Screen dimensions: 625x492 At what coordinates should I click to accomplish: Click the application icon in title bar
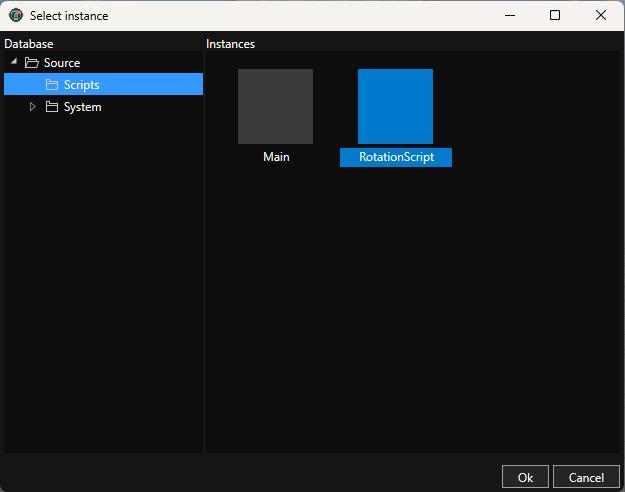click(16, 16)
